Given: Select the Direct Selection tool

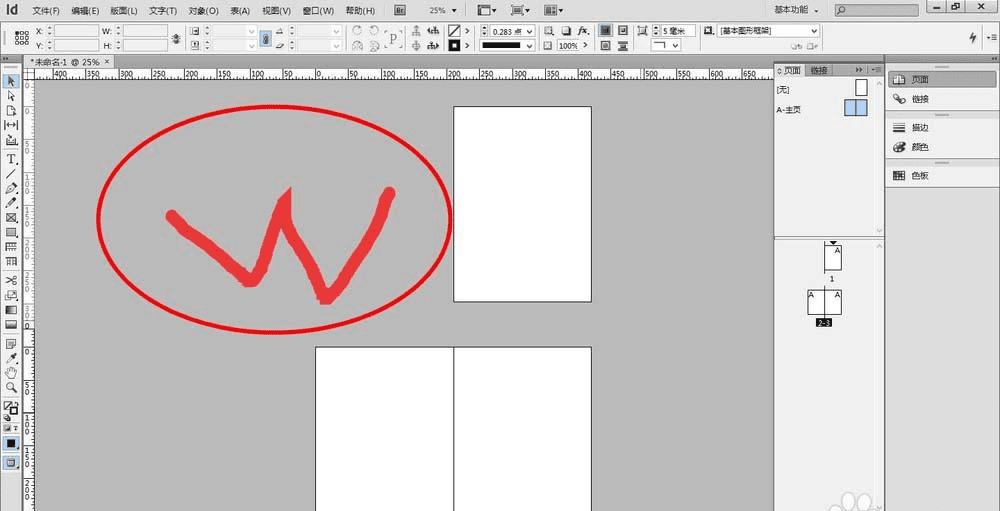Looking at the screenshot, I should pos(11,96).
